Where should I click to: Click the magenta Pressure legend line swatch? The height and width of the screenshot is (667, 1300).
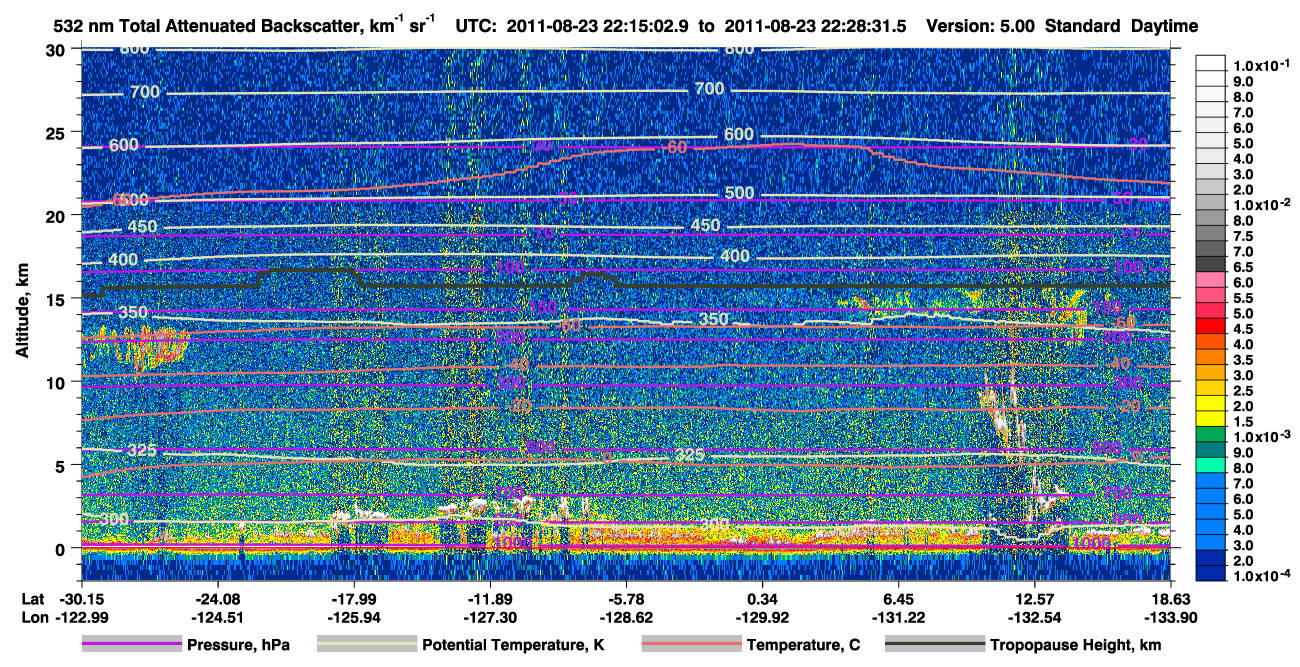pyautogui.click(x=132, y=645)
